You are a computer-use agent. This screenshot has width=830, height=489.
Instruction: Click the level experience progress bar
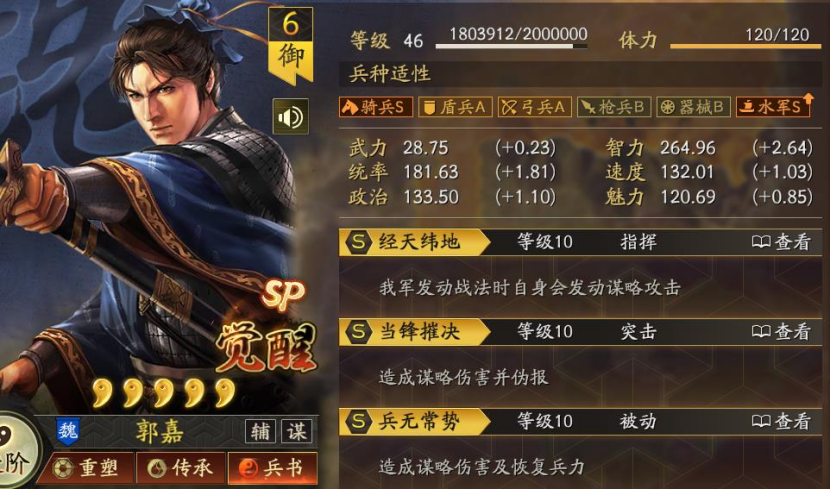click(511, 47)
